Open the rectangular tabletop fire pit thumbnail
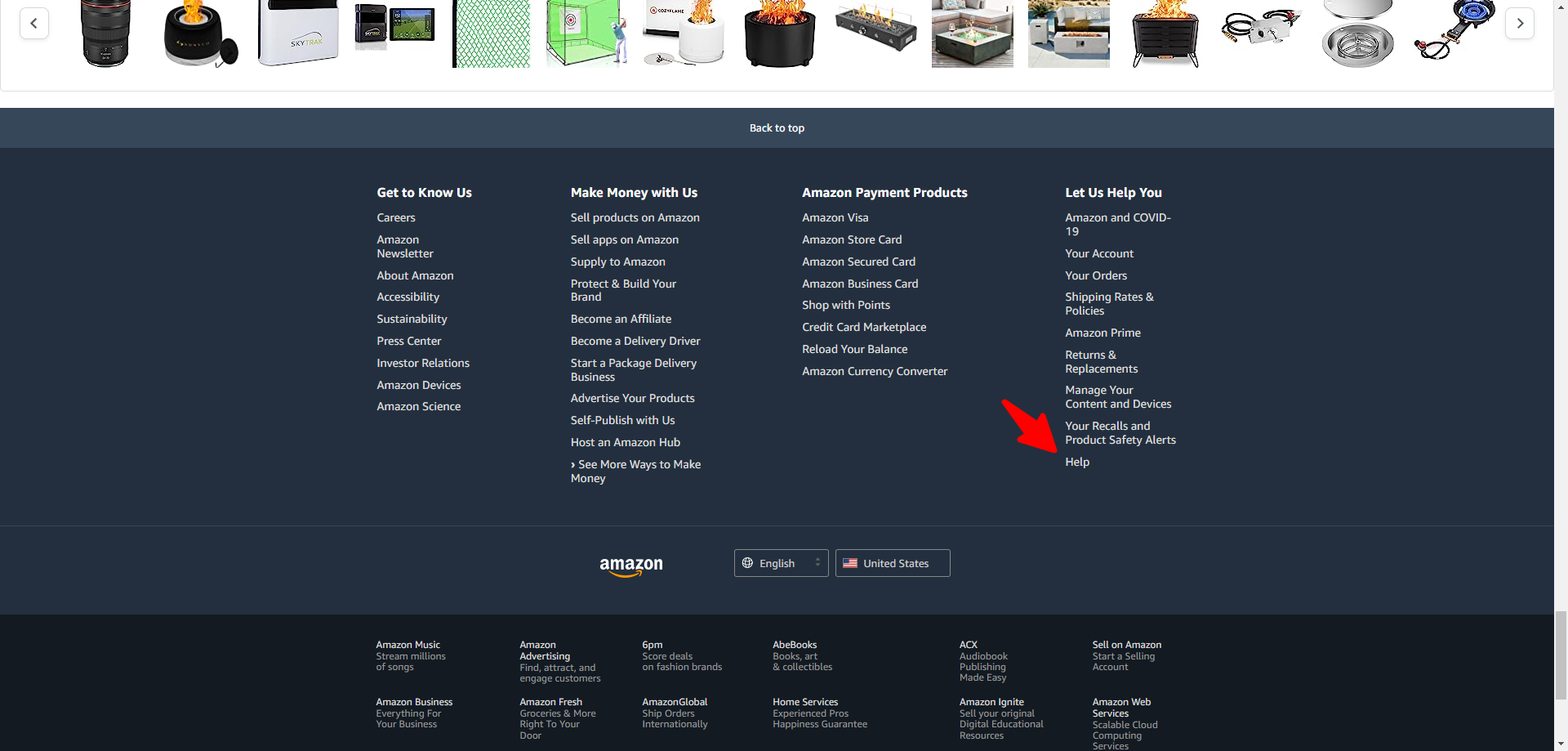1568x751 pixels. point(875,29)
